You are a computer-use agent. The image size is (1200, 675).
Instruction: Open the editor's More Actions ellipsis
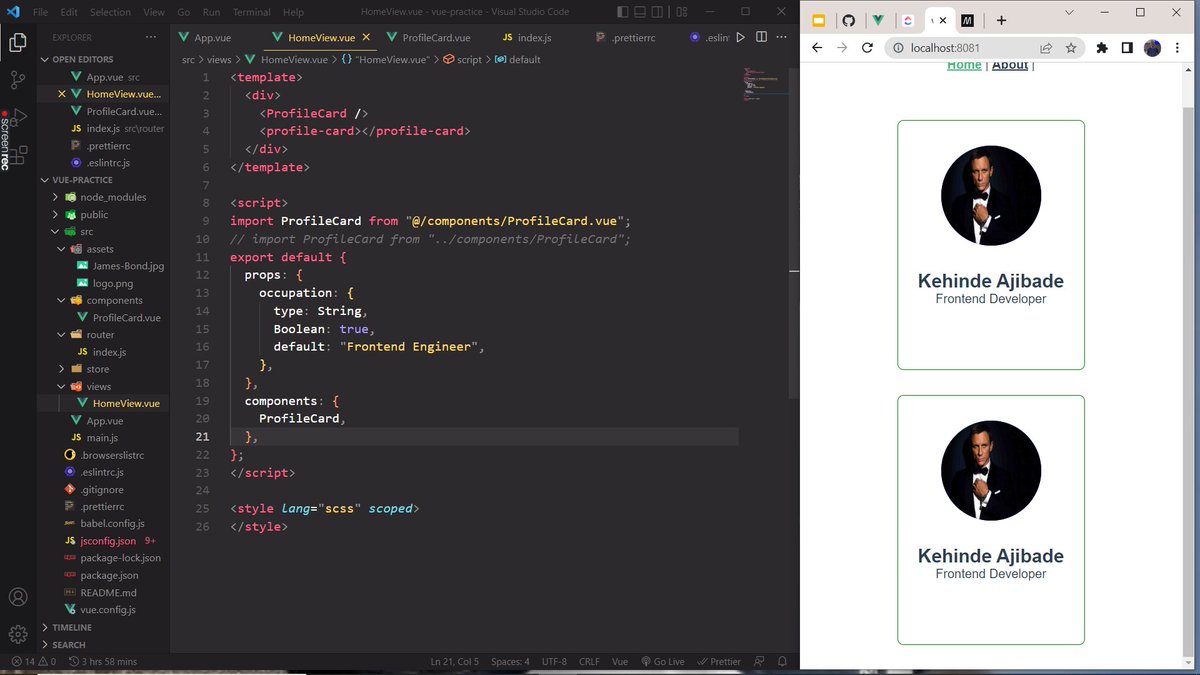(x=782, y=37)
